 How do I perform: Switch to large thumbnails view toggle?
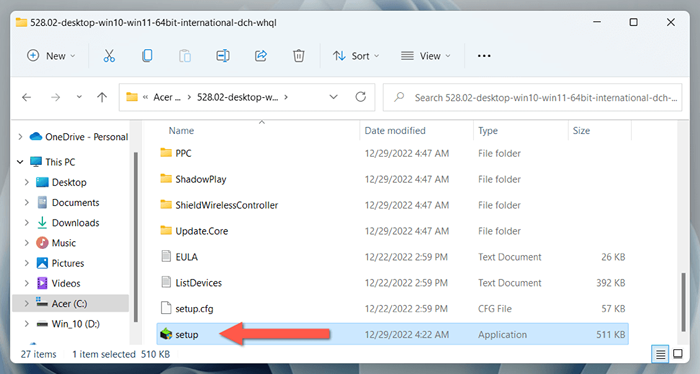(x=678, y=354)
